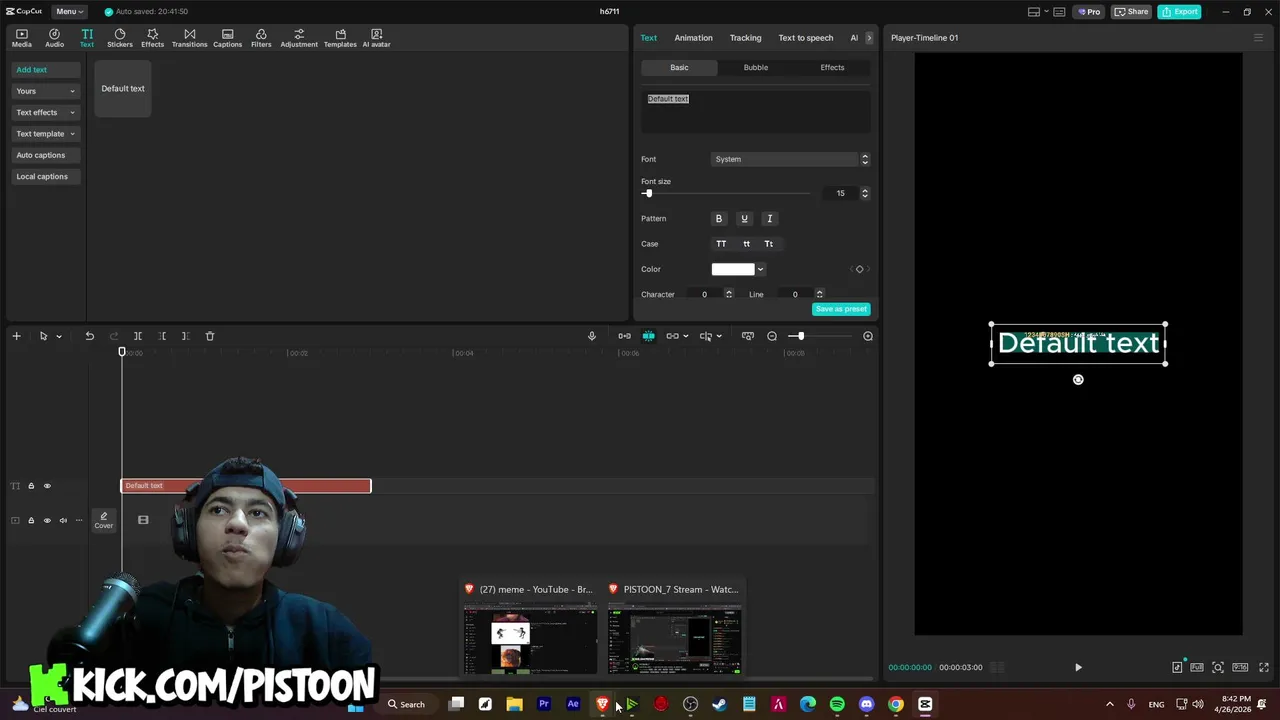Hide the Default text track with eye icon
Image resolution: width=1280 pixels, height=720 pixels.
47,486
